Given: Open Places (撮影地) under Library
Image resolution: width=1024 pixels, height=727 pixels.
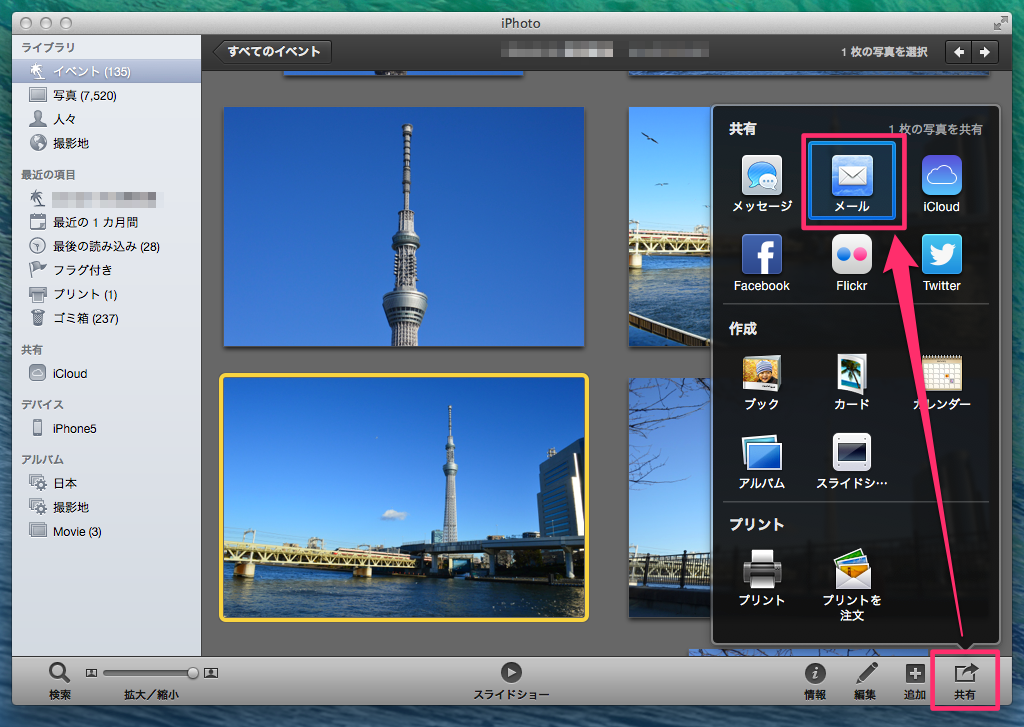Looking at the screenshot, I should point(106,143).
